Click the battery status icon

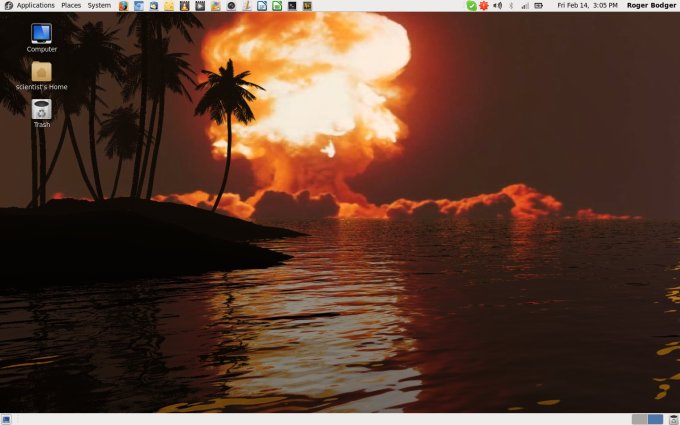(538, 6)
